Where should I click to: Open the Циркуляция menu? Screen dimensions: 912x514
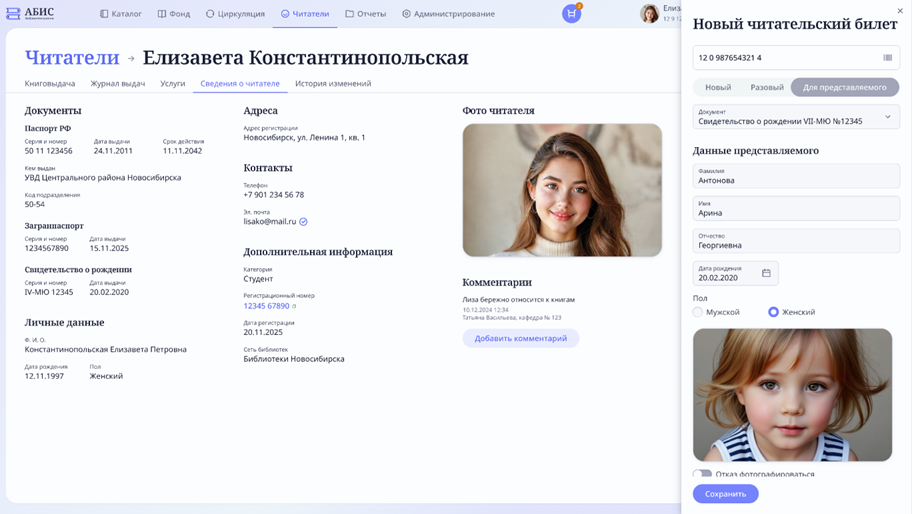pyautogui.click(x=236, y=14)
